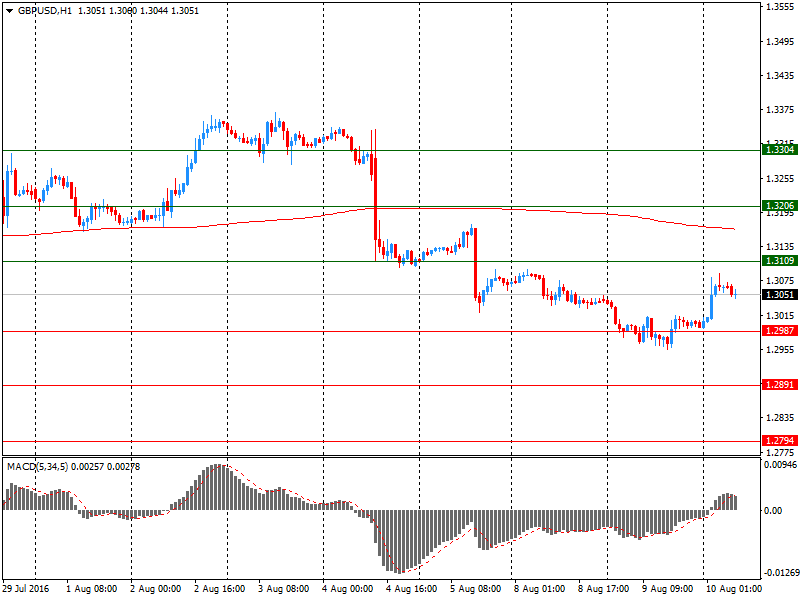The width and height of the screenshot is (800, 600).
Task: Click the 1.3206 green price level label
Action: [x=780, y=206]
